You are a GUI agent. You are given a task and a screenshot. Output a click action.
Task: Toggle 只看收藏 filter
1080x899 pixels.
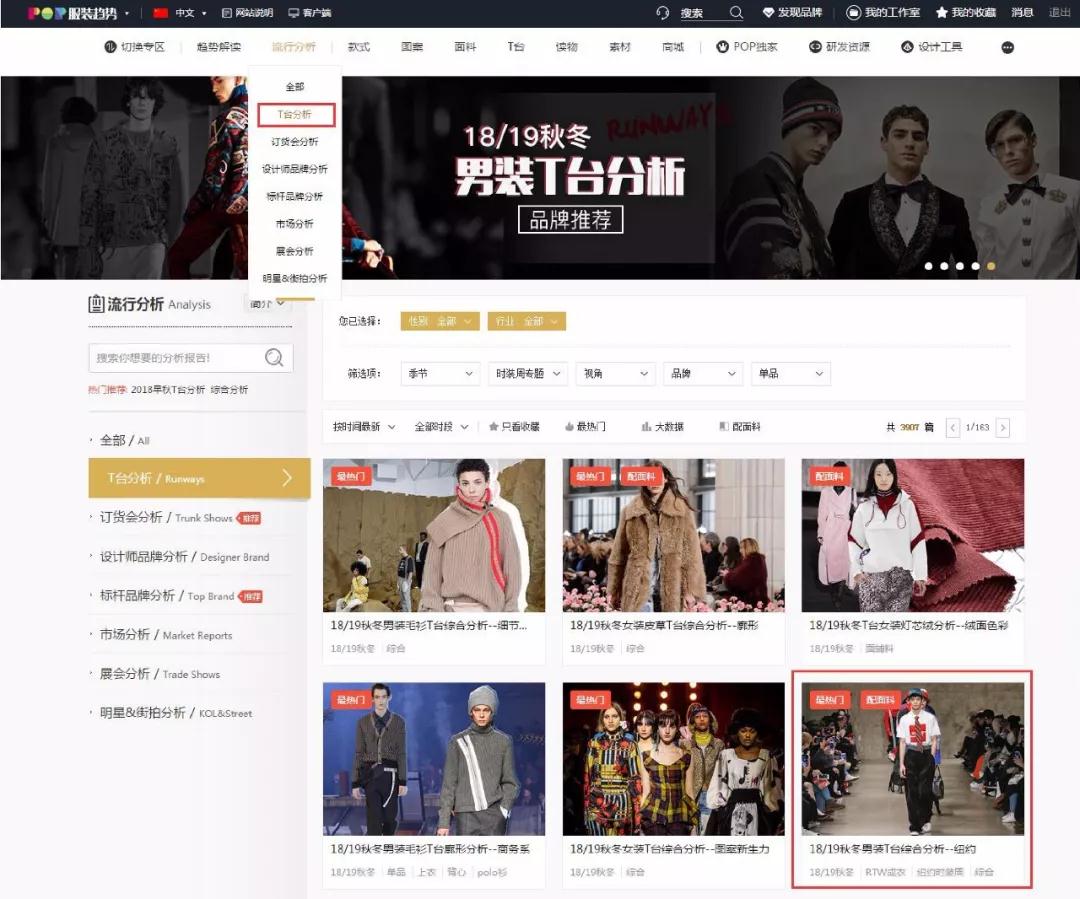point(515,427)
